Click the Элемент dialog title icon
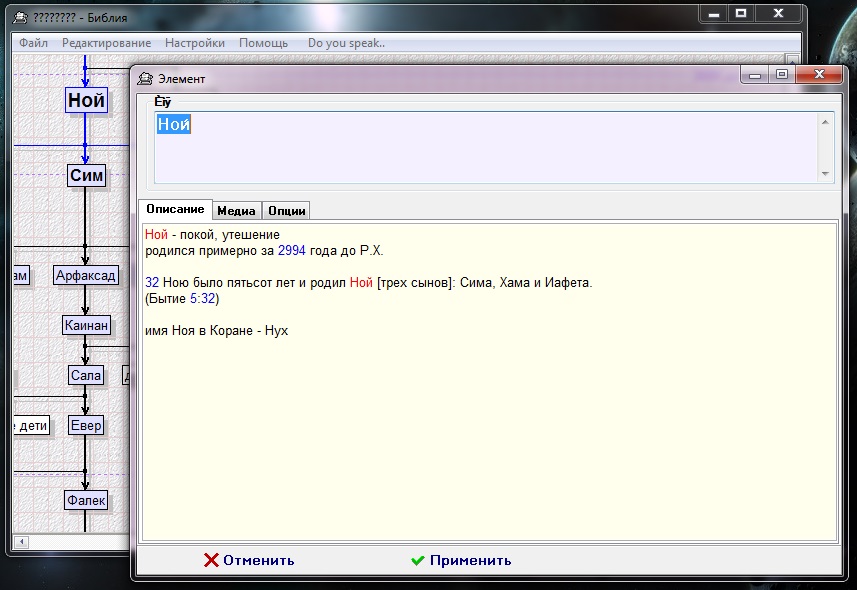Viewport: 857px width, 590px height. tap(146, 78)
